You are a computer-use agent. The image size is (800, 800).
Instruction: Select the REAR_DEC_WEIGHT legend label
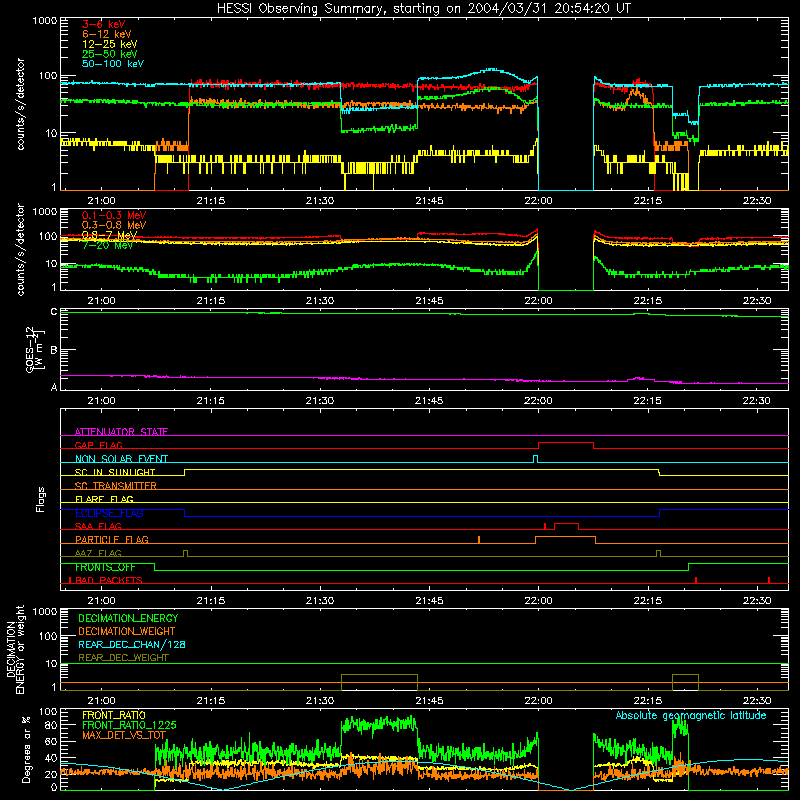(x=123, y=658)
